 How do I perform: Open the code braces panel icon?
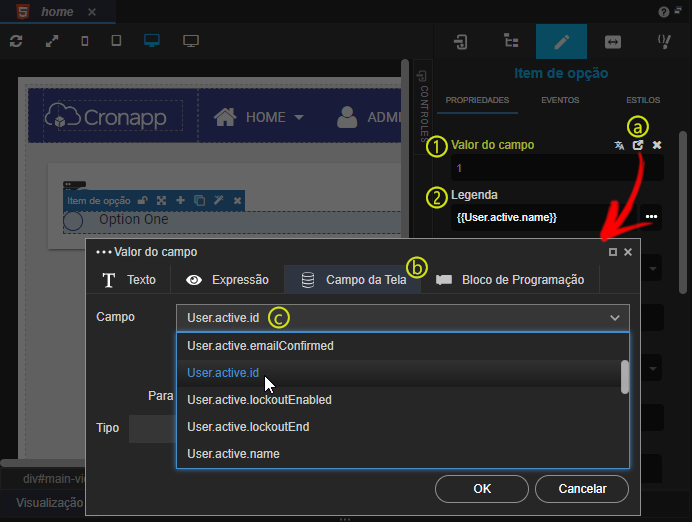[x=664, y=41]
